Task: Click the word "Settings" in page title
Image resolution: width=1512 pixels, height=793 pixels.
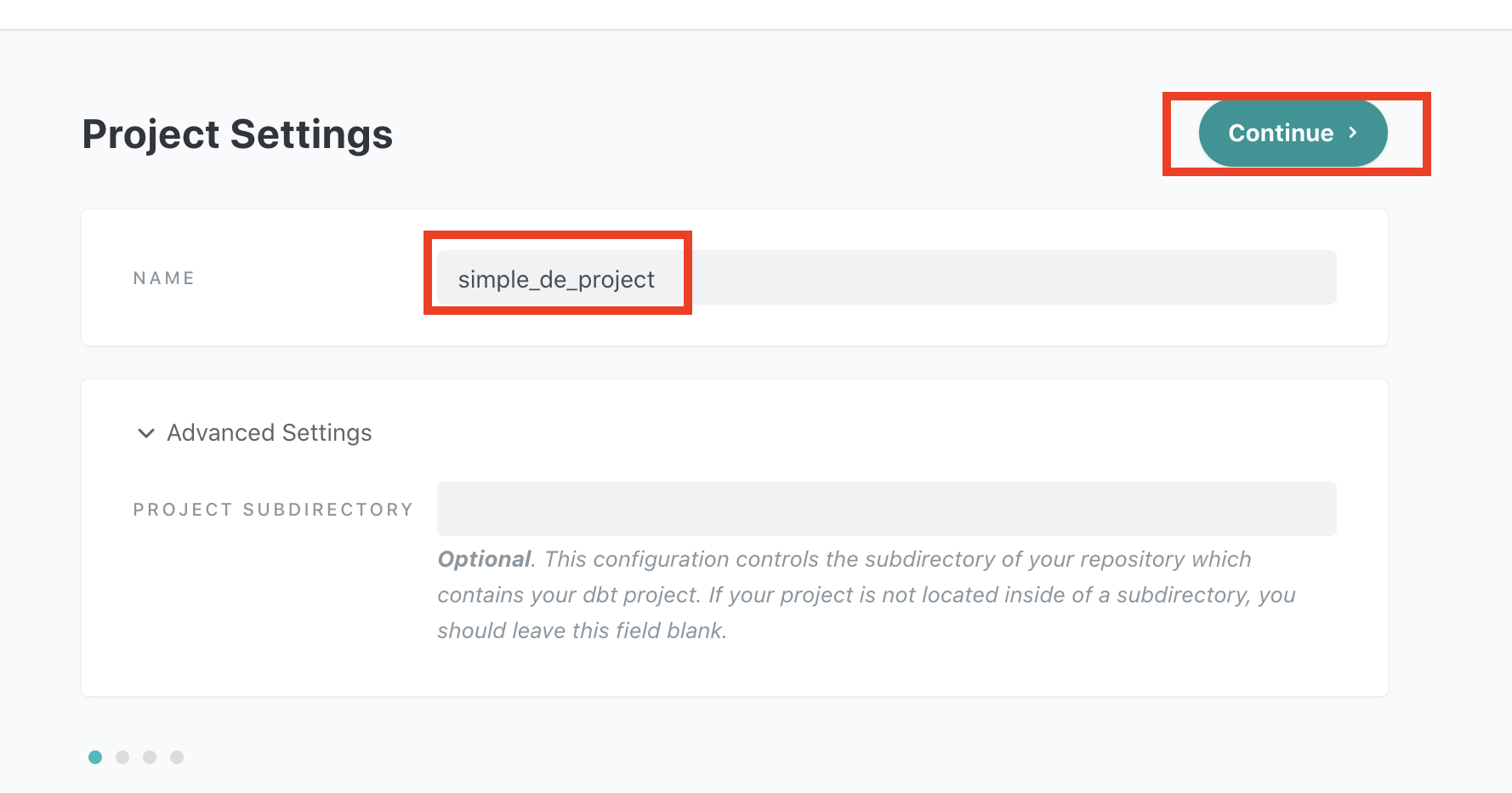Action: 311,134
